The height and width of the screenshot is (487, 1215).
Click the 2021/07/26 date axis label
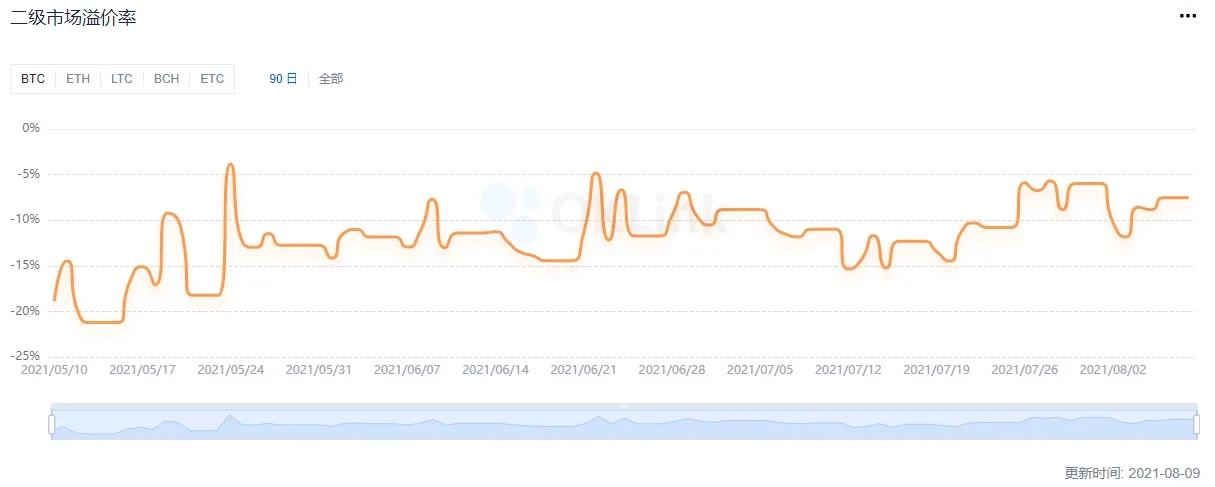coord(1025,369)
